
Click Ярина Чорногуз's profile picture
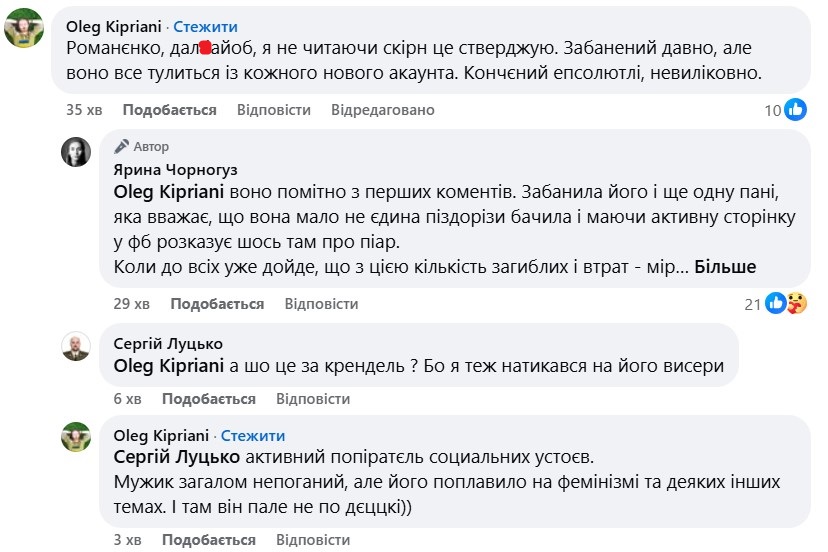pyautogui.click(x=77, y=151)
